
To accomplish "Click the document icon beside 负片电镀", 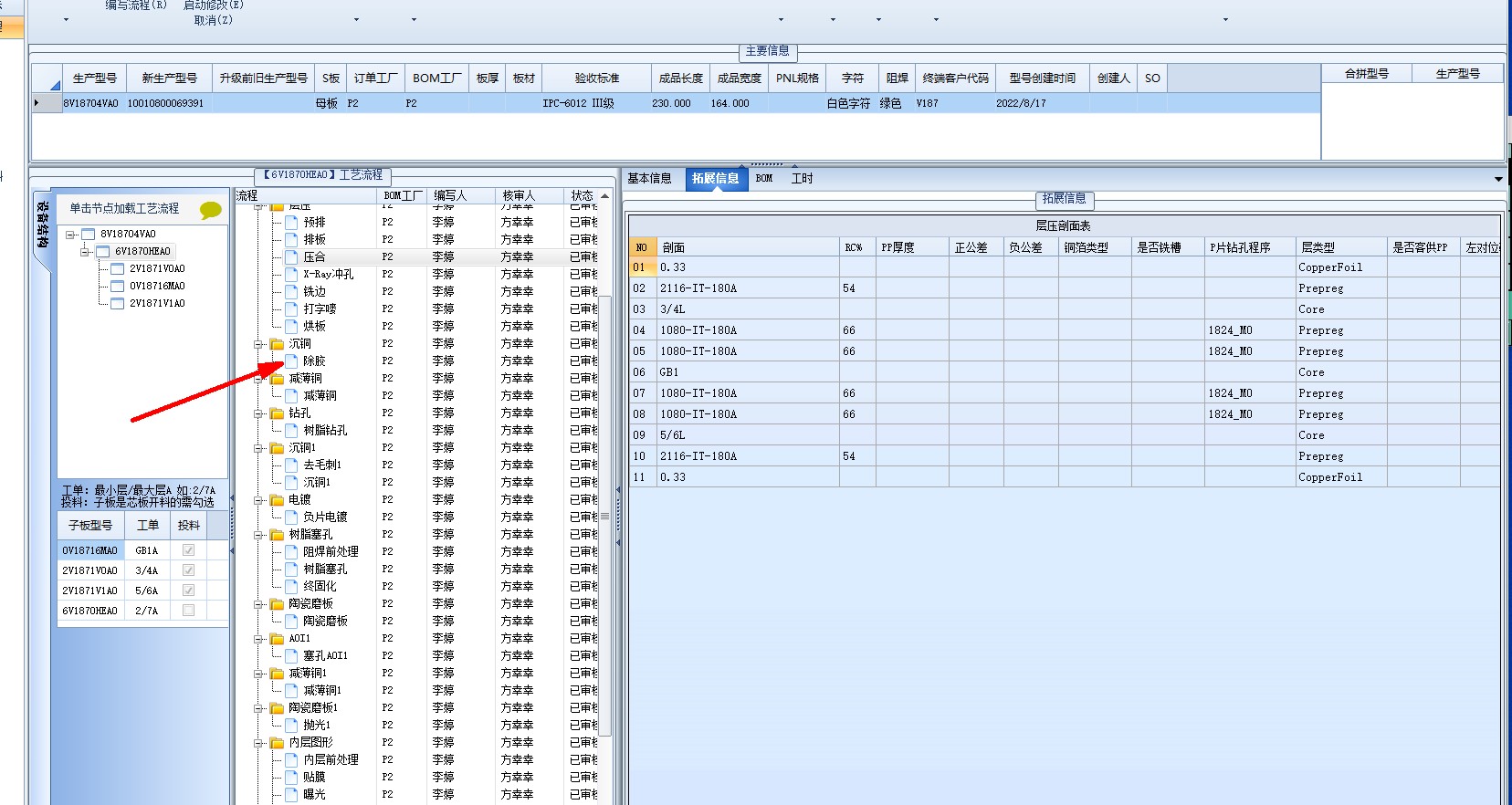I will pyautogui.click(x=292, y=517).
